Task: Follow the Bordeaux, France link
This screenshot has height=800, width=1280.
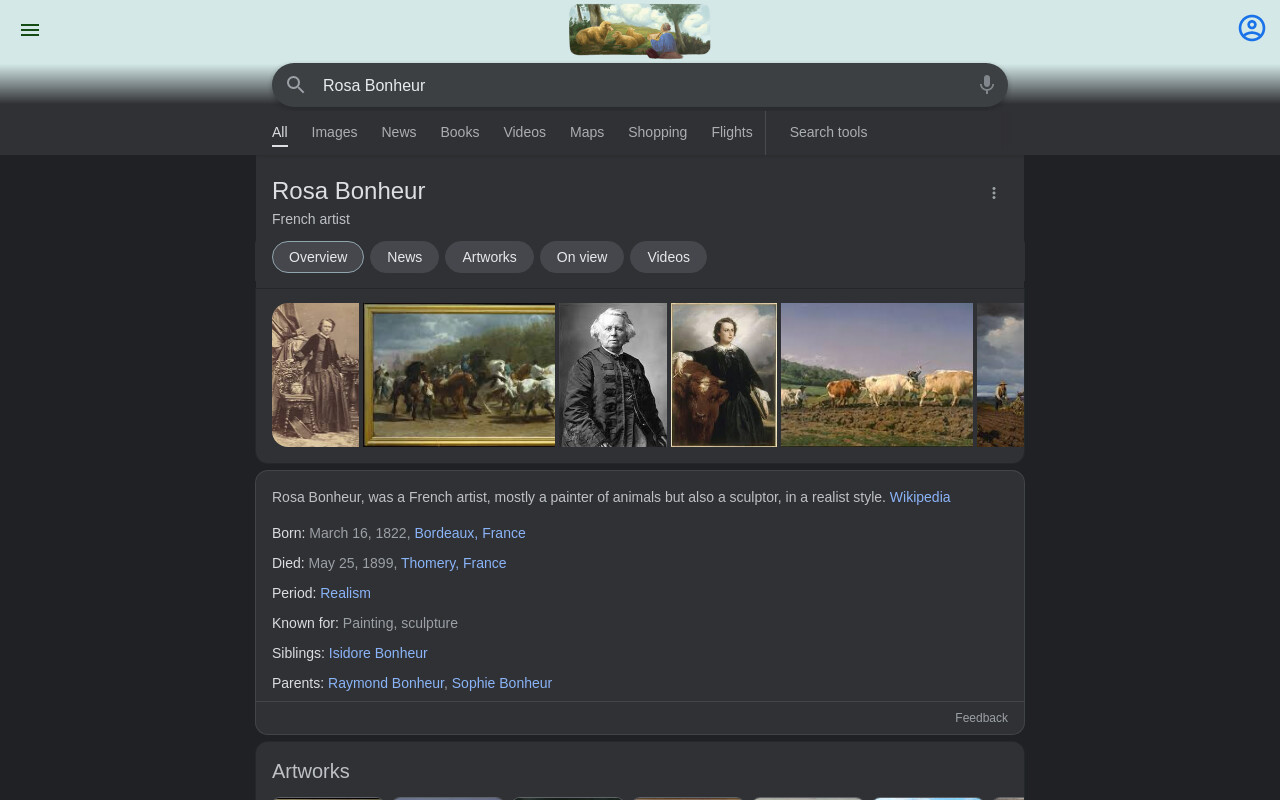Action: click(x=470, y=533)
